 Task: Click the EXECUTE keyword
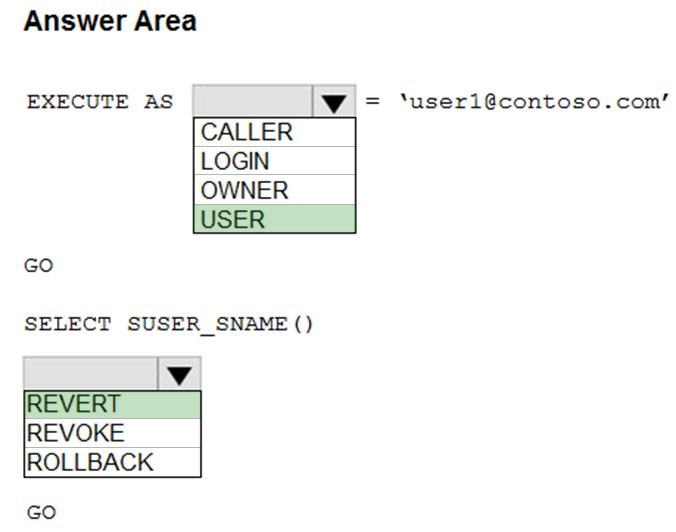tap(78, 102)
